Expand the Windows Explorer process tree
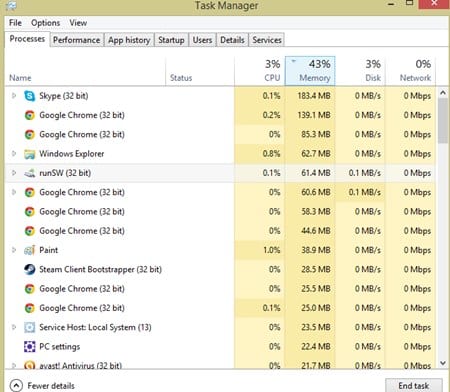The image size is (450, 392). pyautogui.click(x=14, y=154)
